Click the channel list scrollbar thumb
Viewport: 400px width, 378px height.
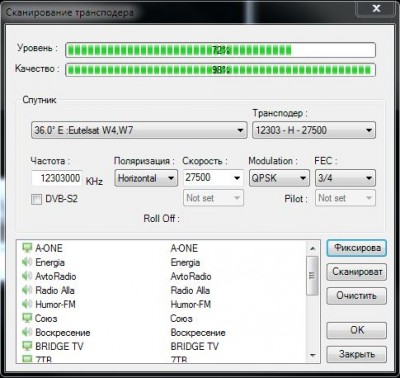point(312,276)
